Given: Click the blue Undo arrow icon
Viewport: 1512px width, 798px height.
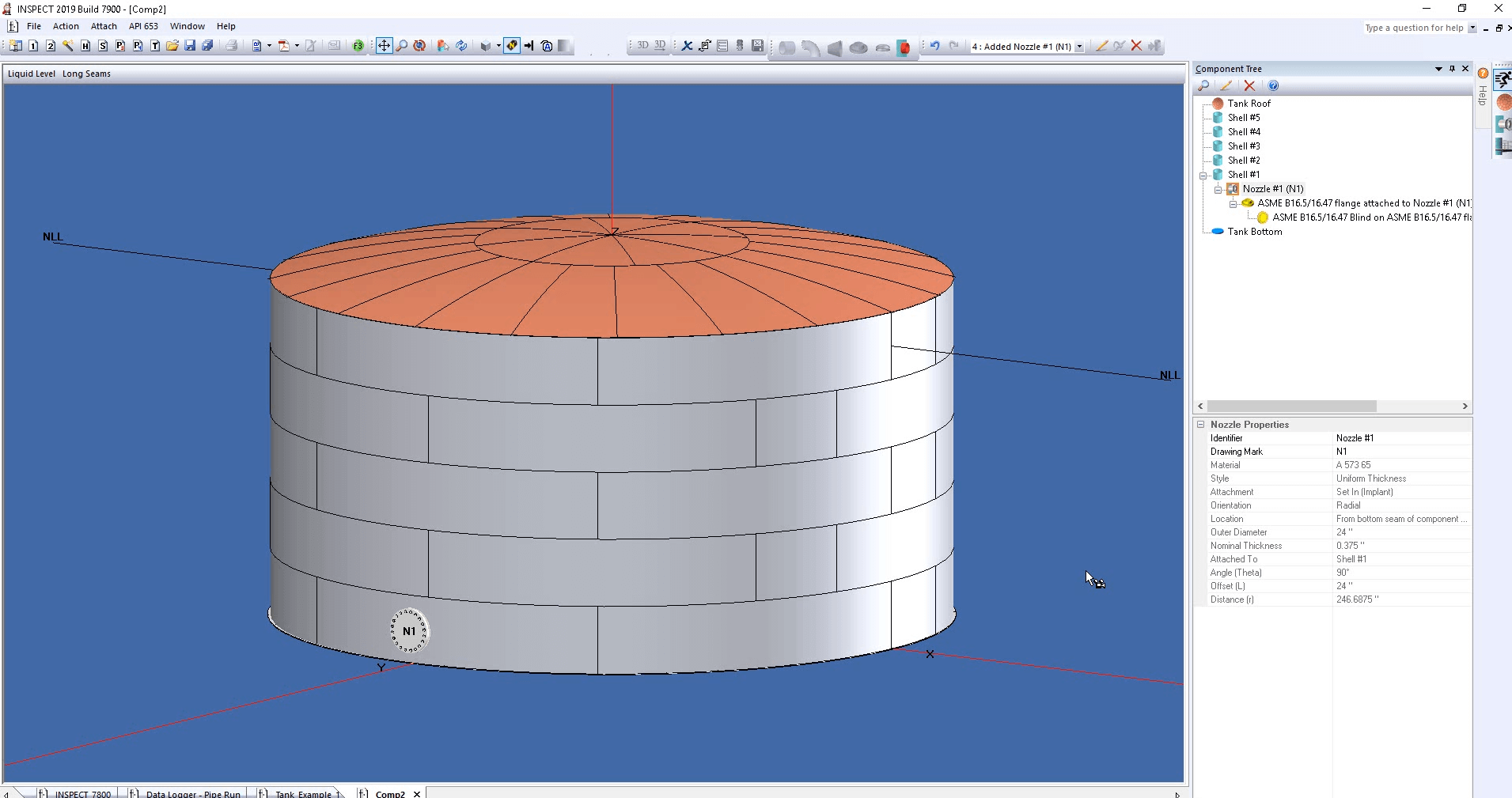Looking at the screenshot, I should (x=934, y=46).
